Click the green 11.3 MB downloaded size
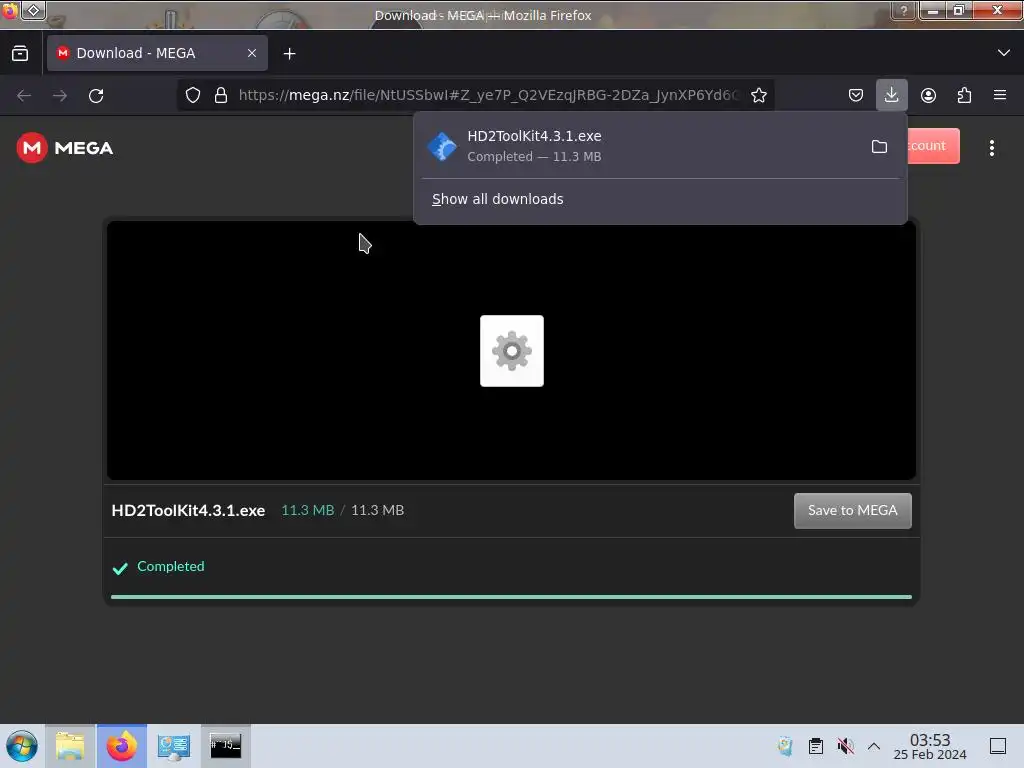The height and width of the screenshot is (768, 1024). [x=308, y=510]
